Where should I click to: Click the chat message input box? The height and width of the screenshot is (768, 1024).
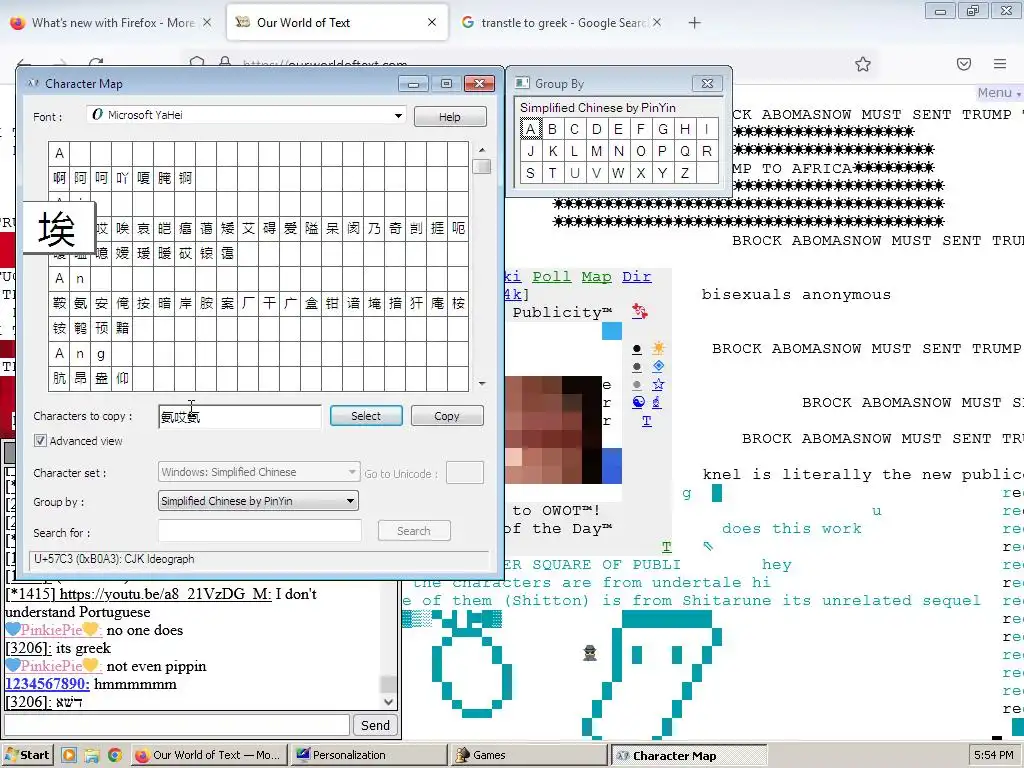[177, 725]
